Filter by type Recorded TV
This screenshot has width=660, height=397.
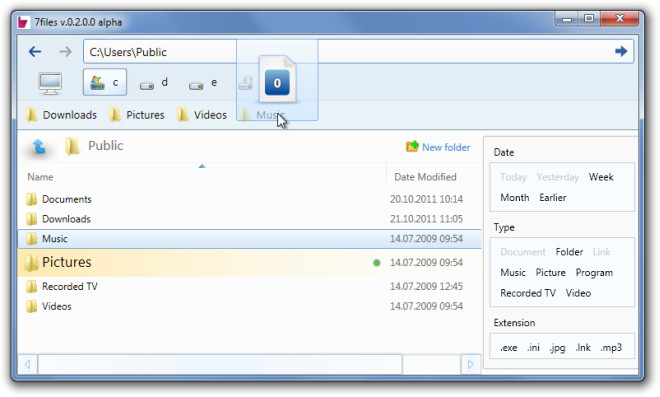528,293
